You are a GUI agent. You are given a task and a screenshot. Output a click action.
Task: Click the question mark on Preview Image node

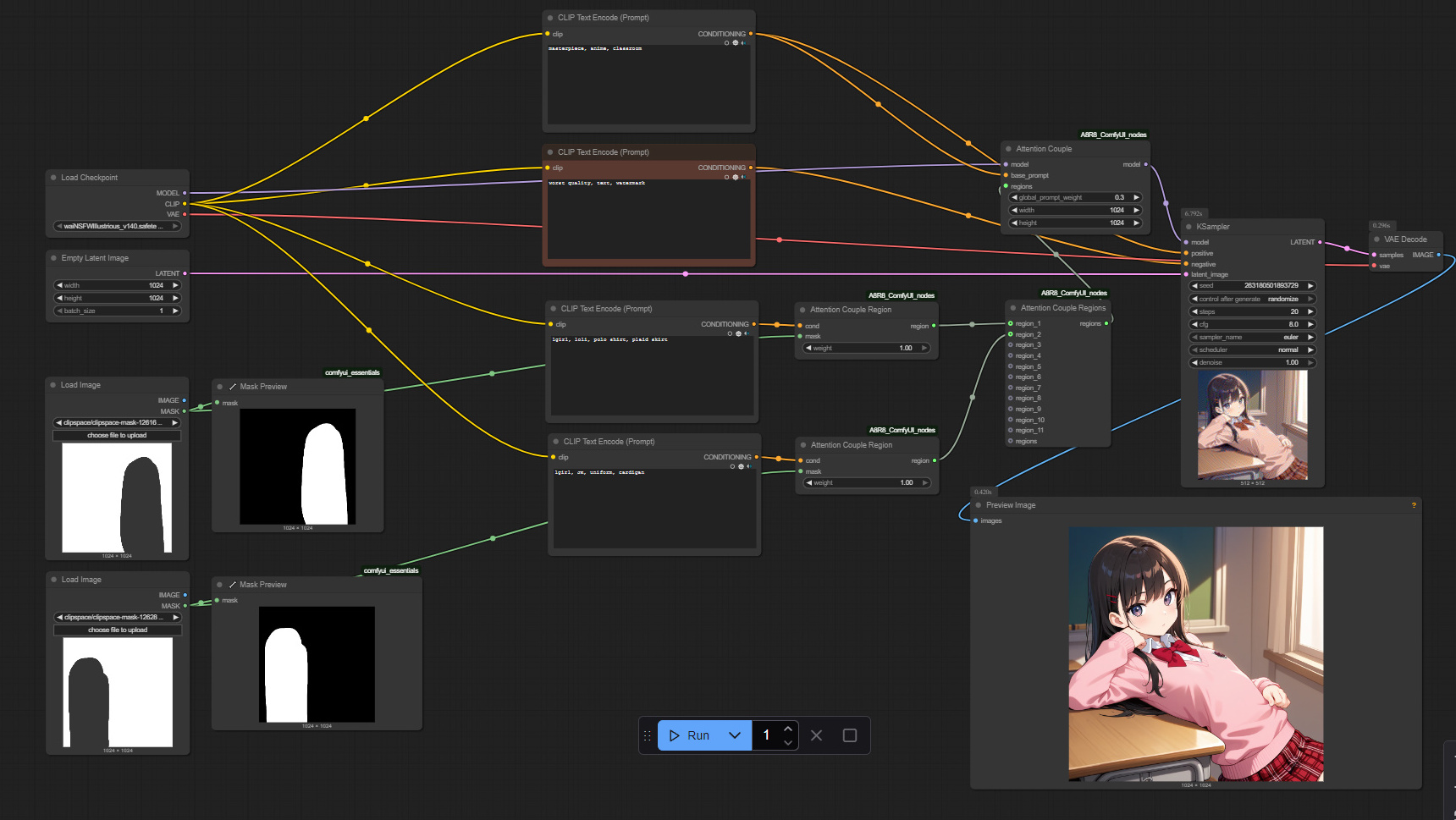[x=1414, y=505]
